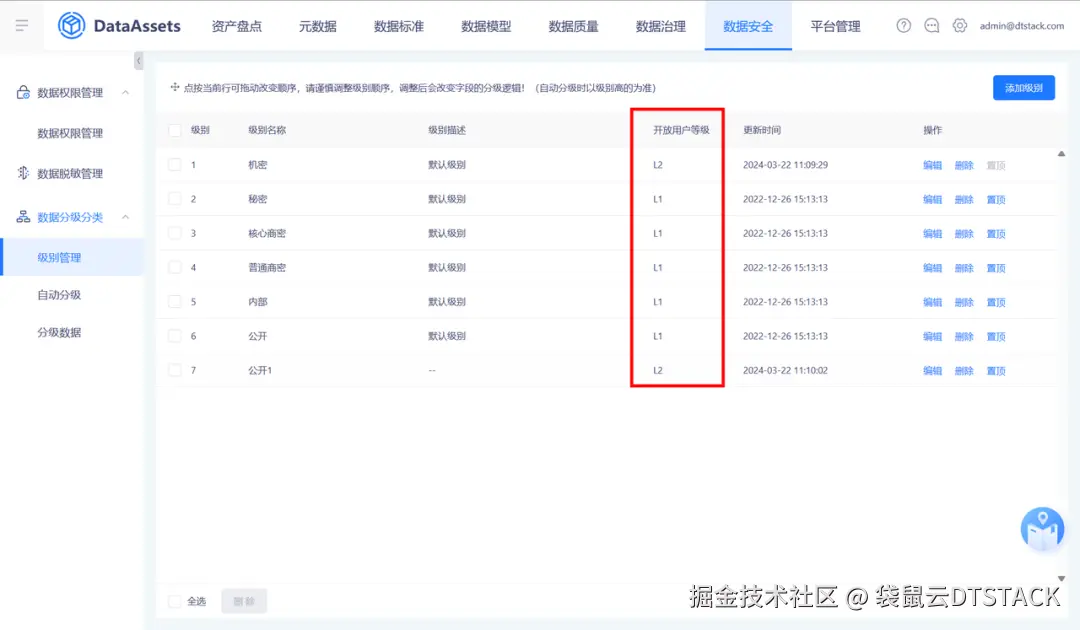Open the 数据治理 top menu
The height and width of the screenshot is (630, 1080).
(x=661, y=26)
